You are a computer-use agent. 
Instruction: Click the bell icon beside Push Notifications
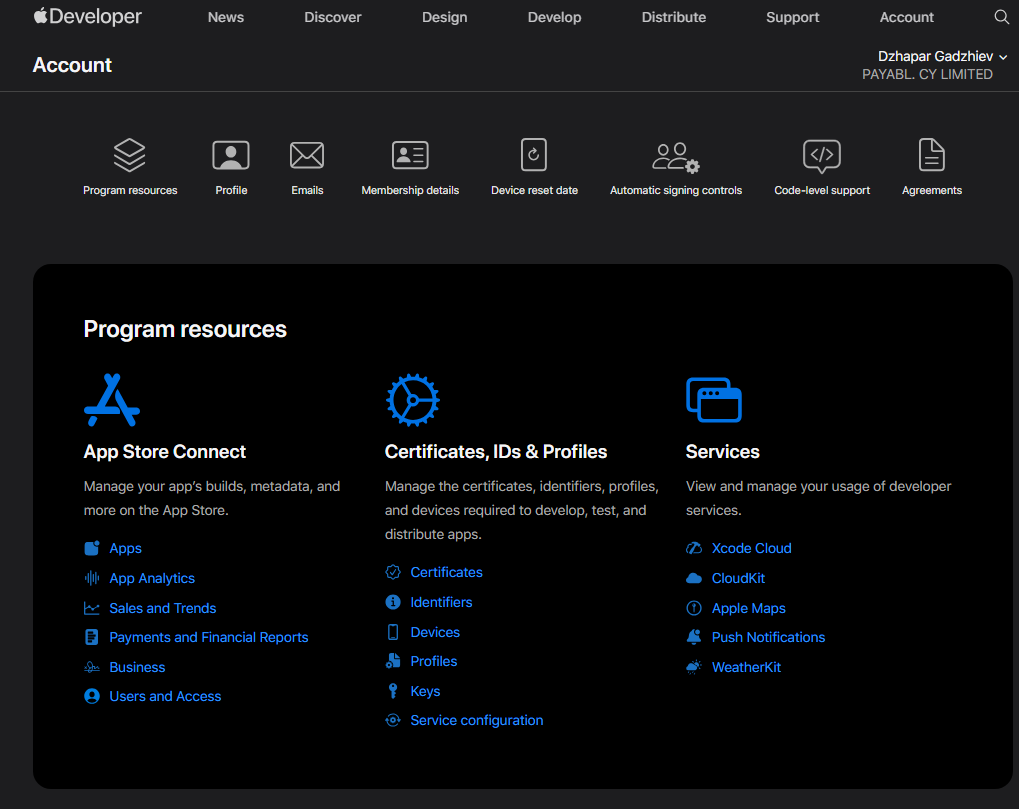tap(693, 637)
